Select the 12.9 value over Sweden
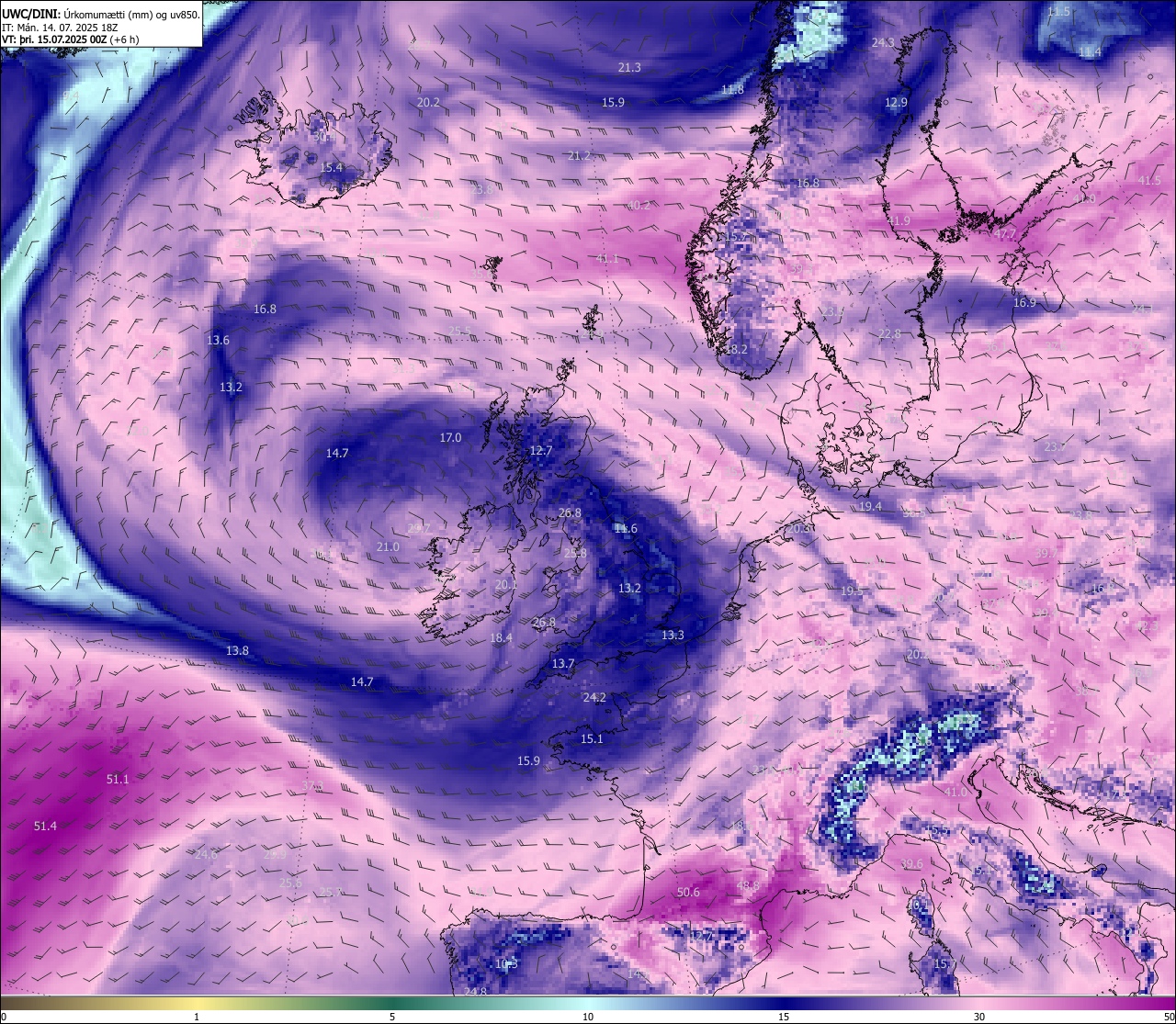The image size is (1176, 1024). [896, 103]
